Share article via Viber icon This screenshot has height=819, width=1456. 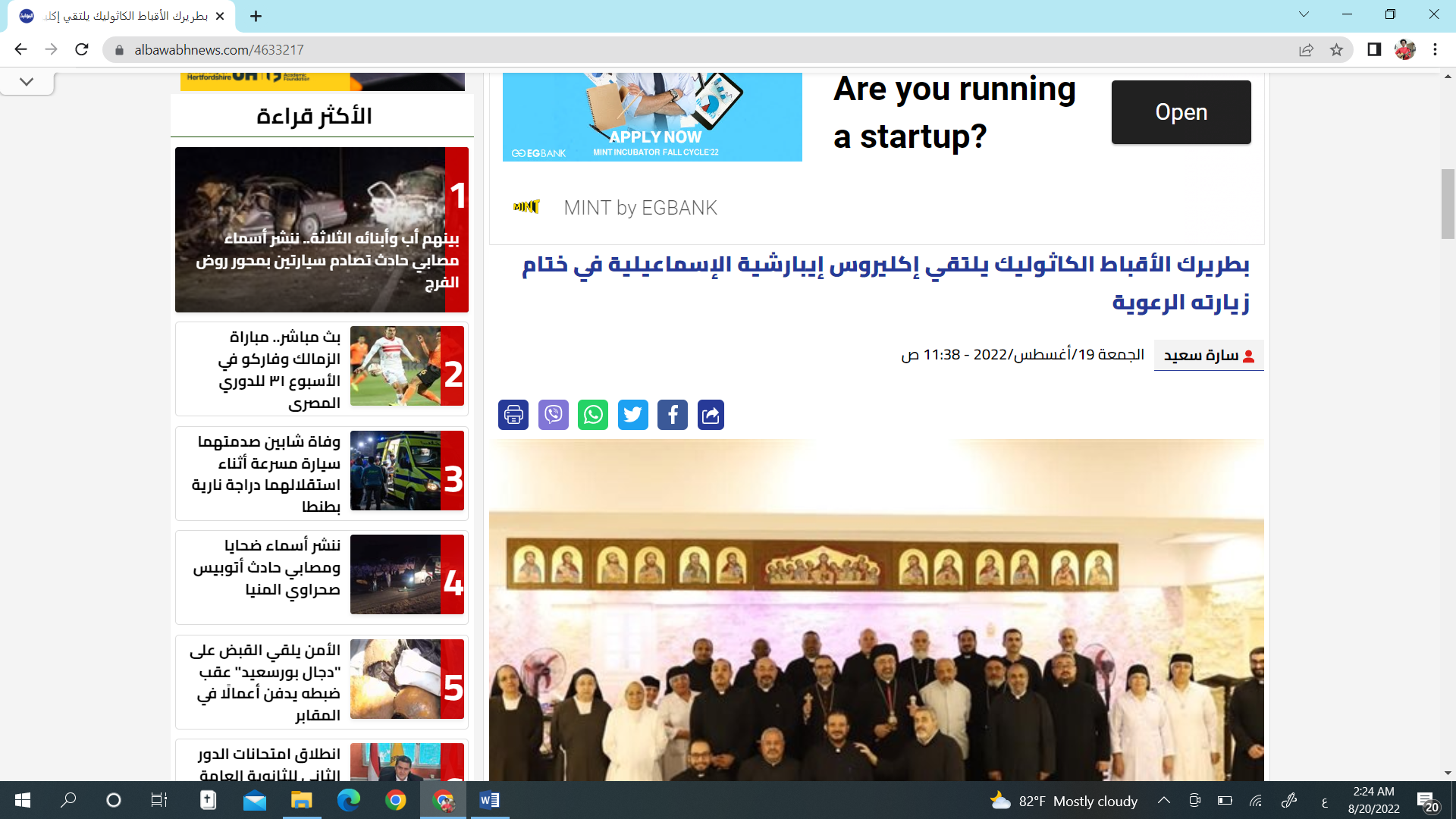click(554, 415)
